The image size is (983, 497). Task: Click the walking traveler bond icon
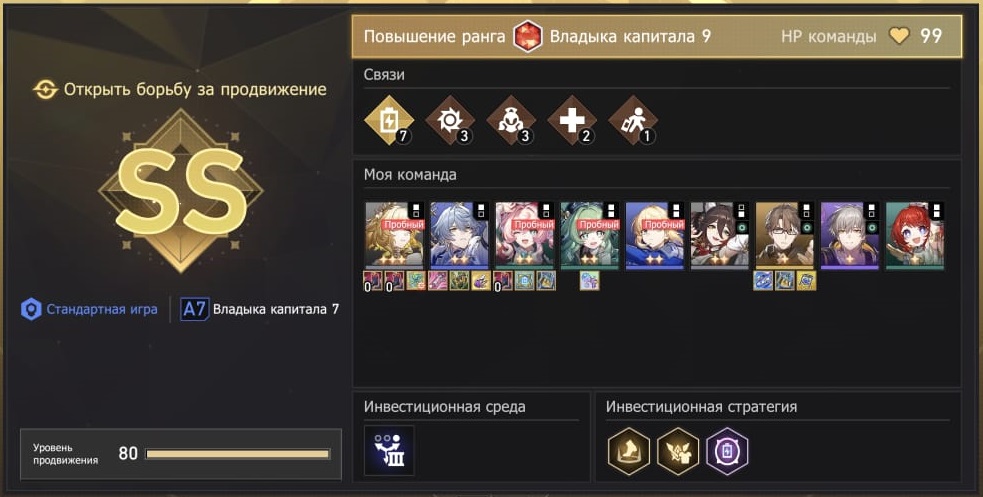pyautogui.click(x=633, y=120)
